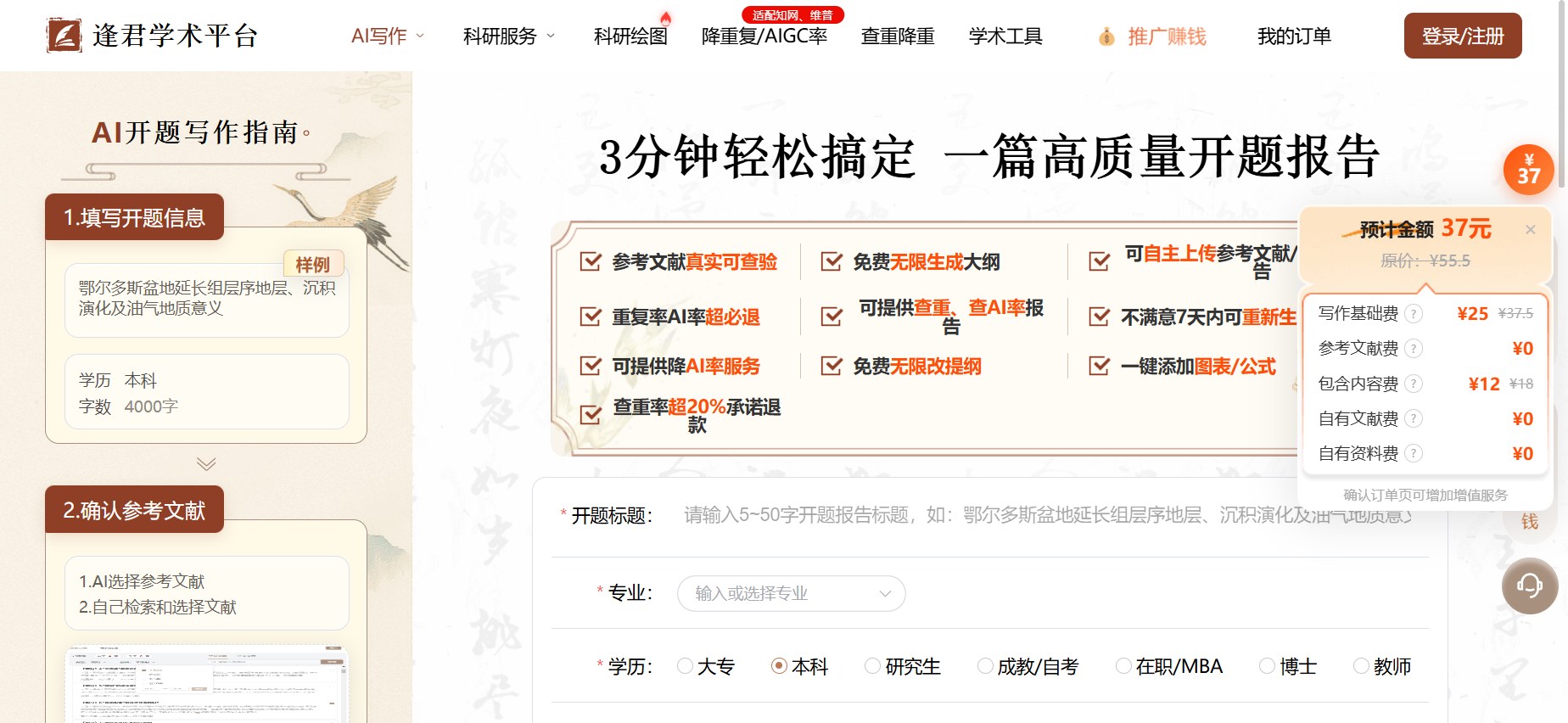Click the 样例 tag

[313, 264]
